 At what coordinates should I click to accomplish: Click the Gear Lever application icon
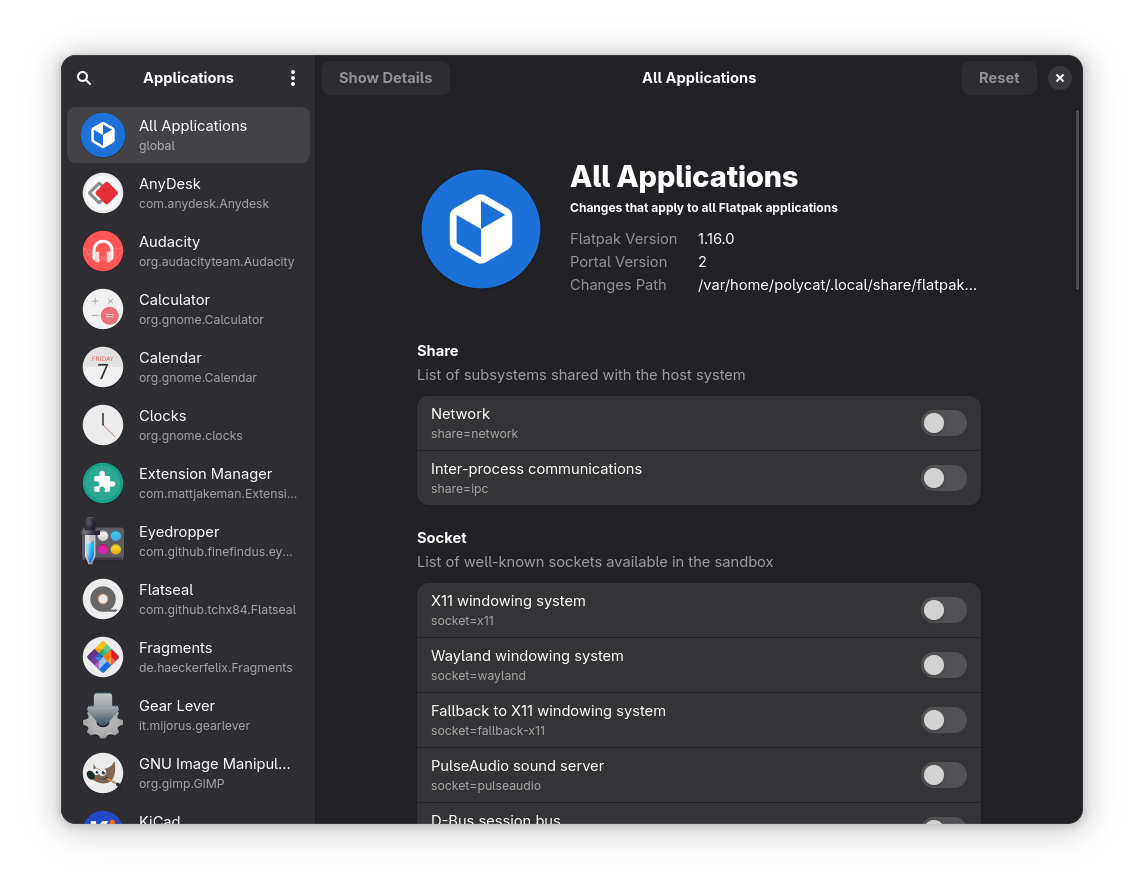pyautogui.click(x=103, y=715)
